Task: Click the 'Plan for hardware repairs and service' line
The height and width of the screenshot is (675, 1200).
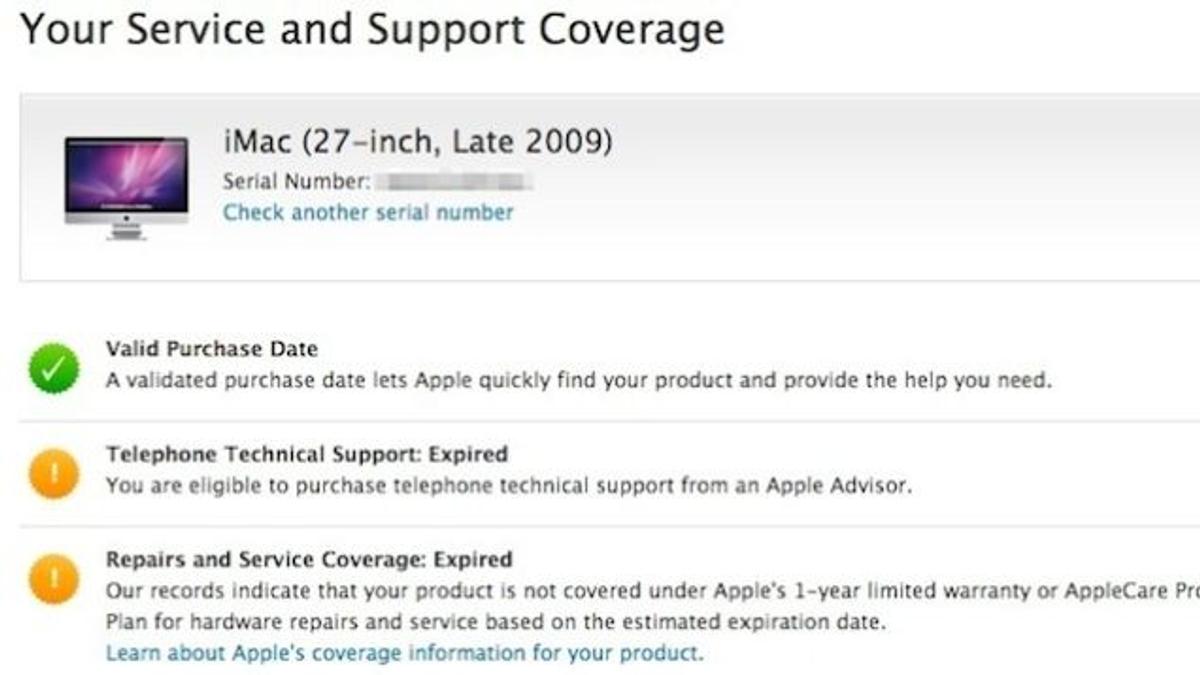Action: point(495,622)
